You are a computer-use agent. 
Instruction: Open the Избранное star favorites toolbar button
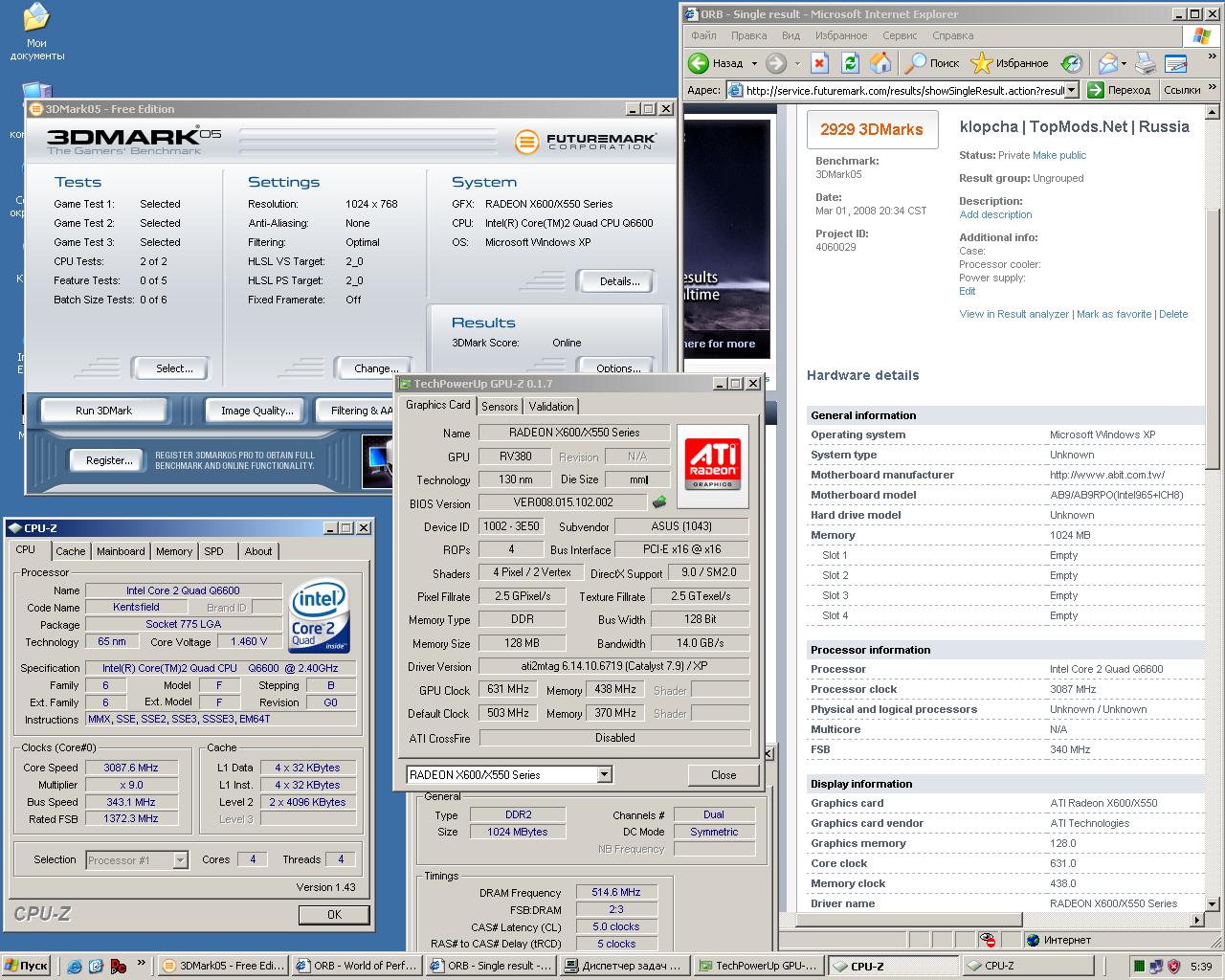tap(1010, 63)
